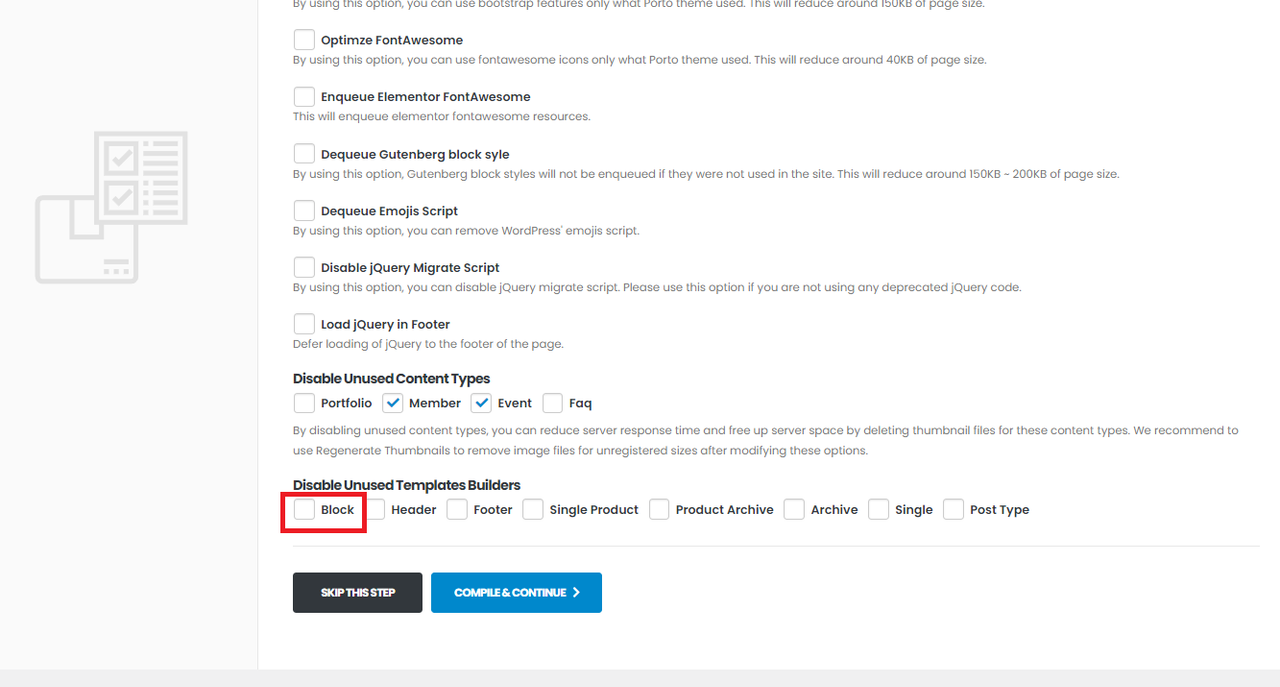Tick the Product Archive builder checkbox

tap(659, 509)
